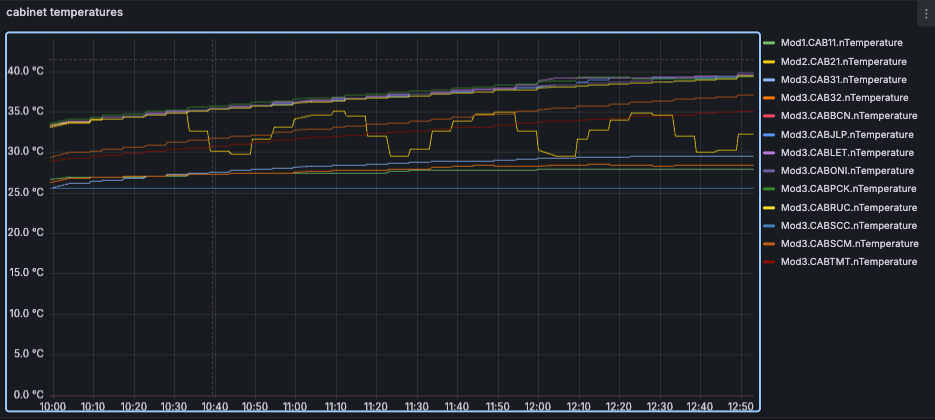Image resolution: width=935 pixels, height=420 pixels.
Task: Click the "cabinet temperatures" panel title
Action: pos(65,12)
